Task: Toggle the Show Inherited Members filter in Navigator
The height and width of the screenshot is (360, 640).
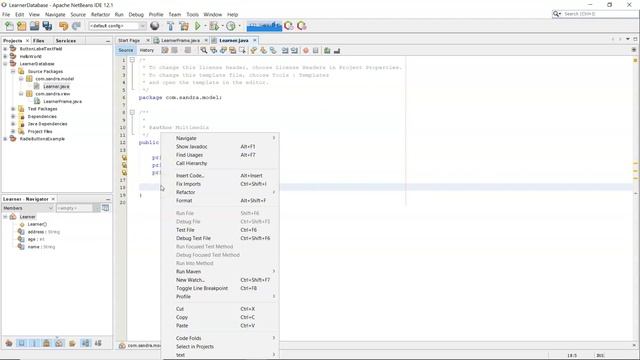Action: tap(9, 343)
